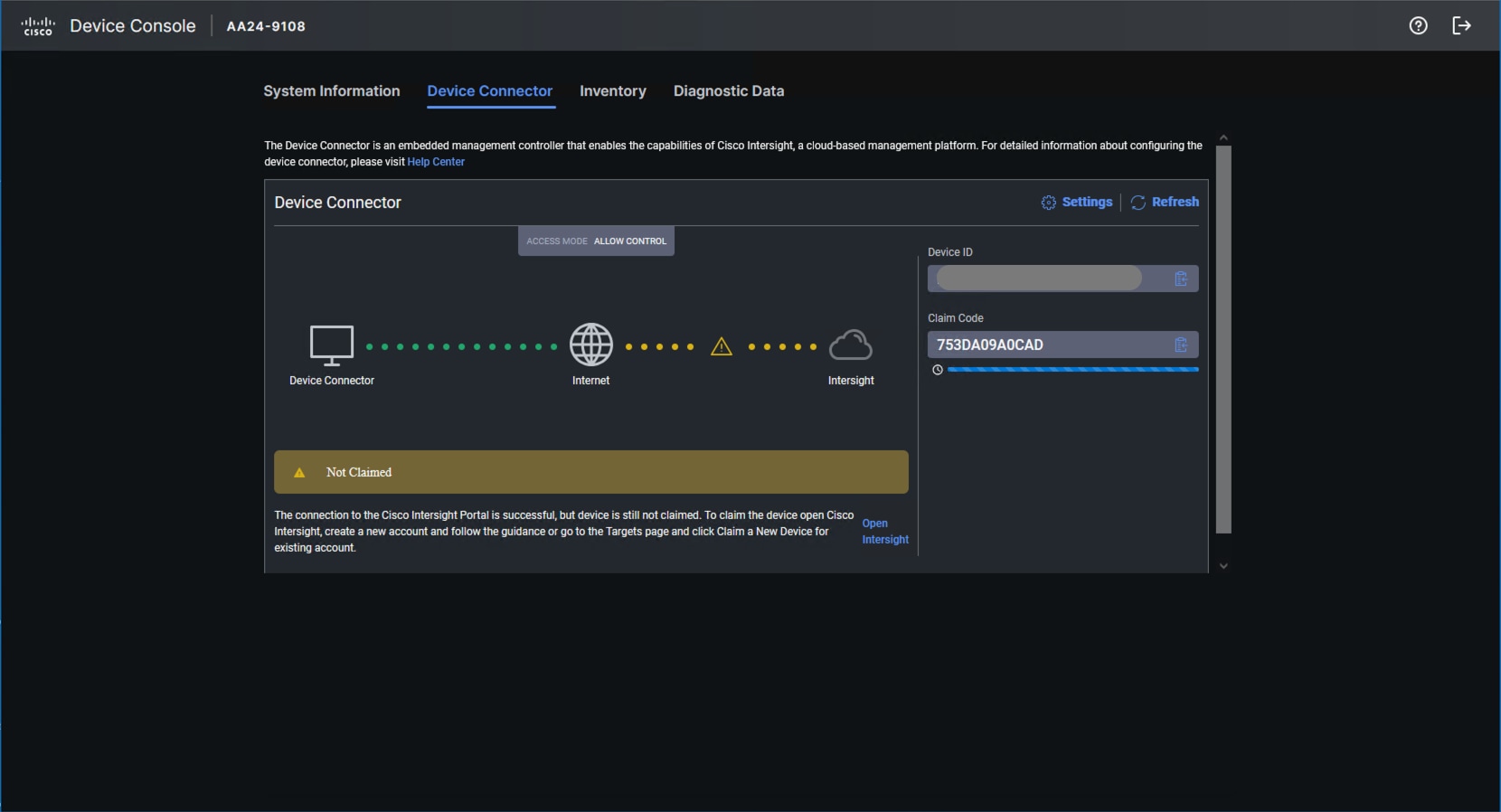Viewport: 1501px width, 812px height.
Task: Click the Not Claimed warning icon
Action: tap(299, 473)
